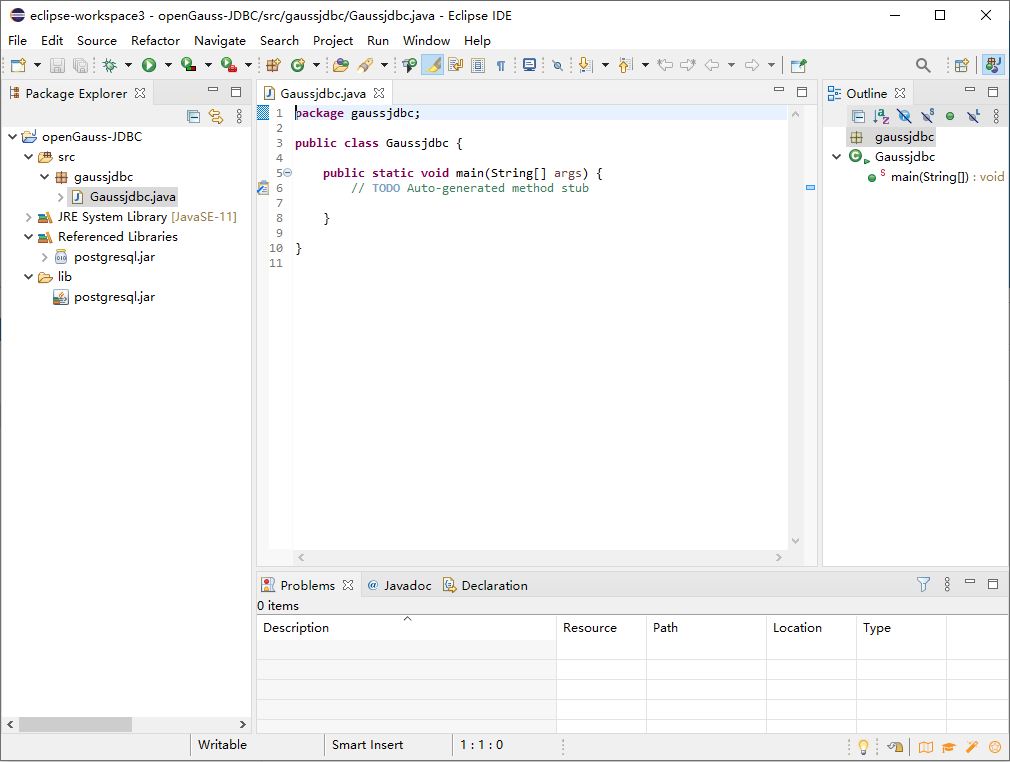Click the green Run button in toolbar
The height and width of the screenshot is (762, 1010).
tap(149, 65)
